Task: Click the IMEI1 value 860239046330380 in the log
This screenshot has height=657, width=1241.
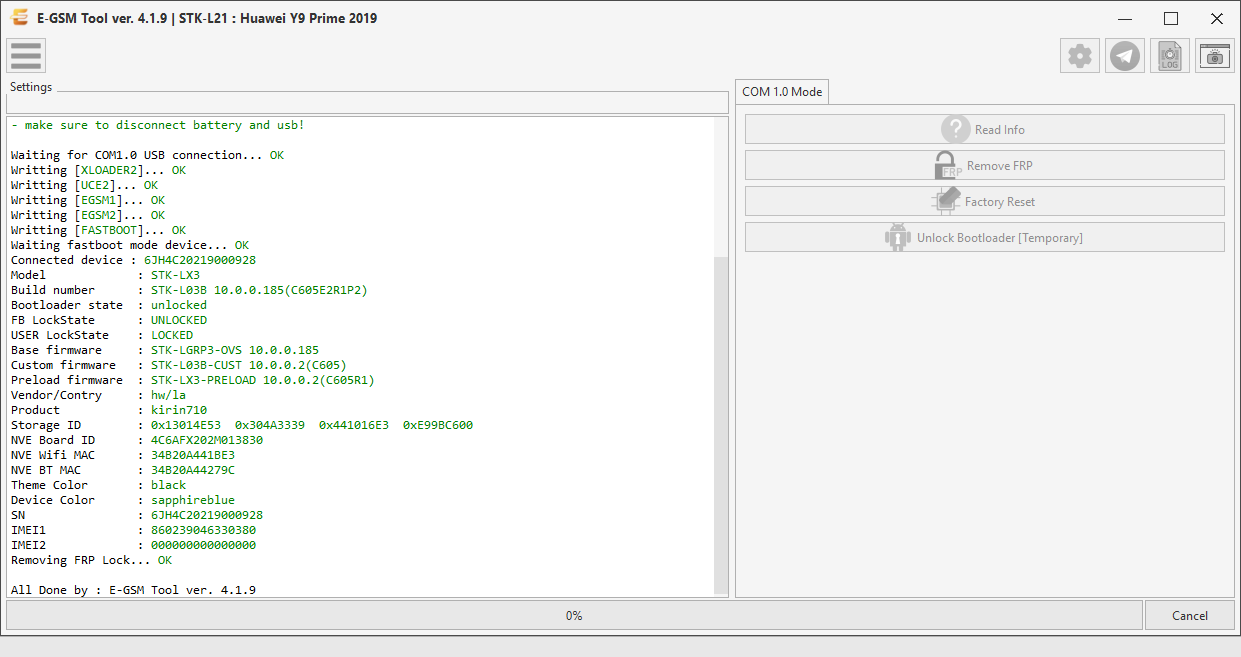Action: click(x=203, y=530)
